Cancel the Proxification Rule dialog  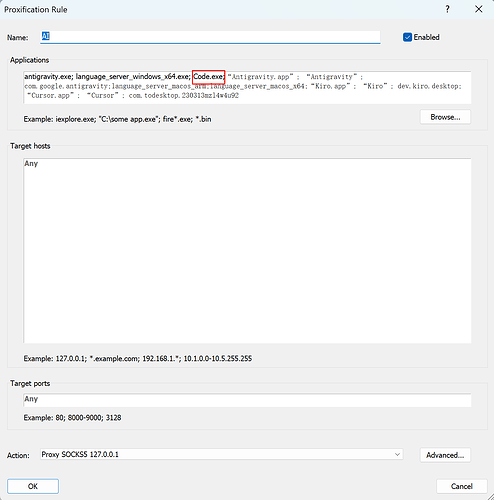click(x=462, y=486)
